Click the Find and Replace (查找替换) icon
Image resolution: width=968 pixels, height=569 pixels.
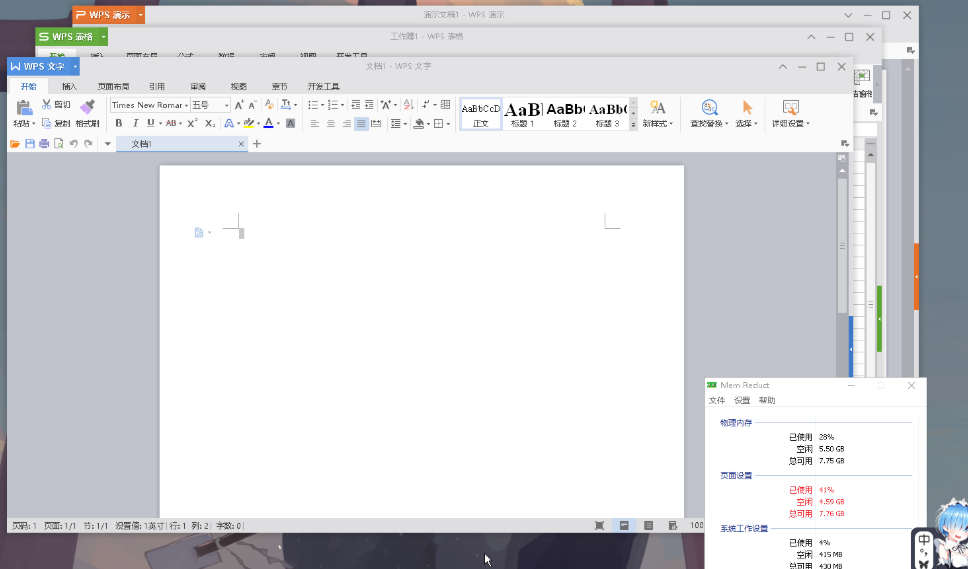click(709, 107)
